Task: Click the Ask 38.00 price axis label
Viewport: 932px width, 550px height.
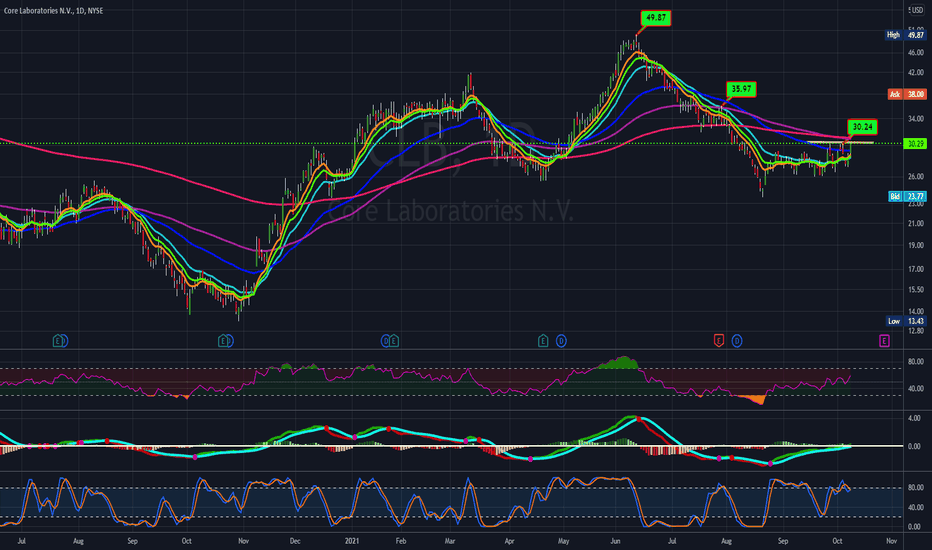Action: point(907,94)
